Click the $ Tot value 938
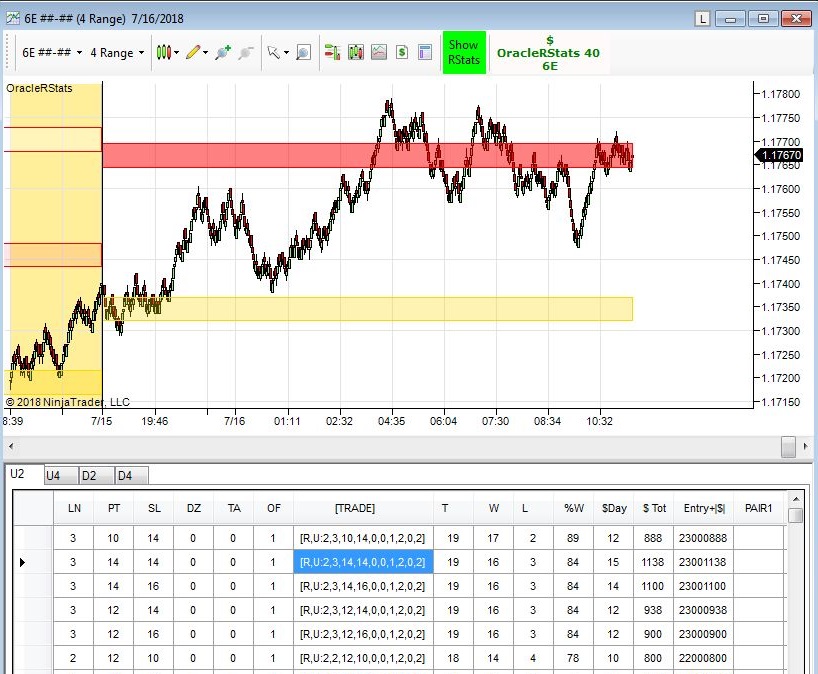This screenshot has height=674, width=818. 653,610
